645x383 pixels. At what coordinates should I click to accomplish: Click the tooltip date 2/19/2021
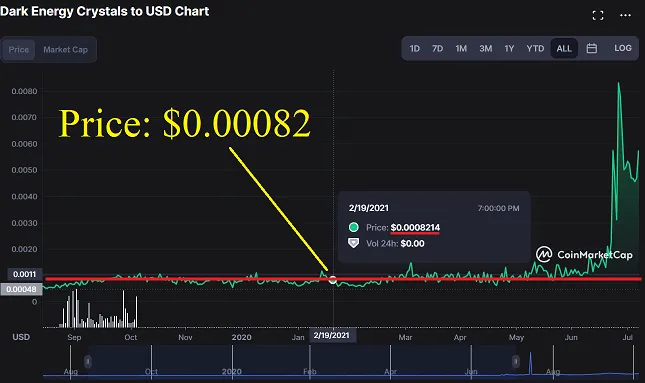369,208
